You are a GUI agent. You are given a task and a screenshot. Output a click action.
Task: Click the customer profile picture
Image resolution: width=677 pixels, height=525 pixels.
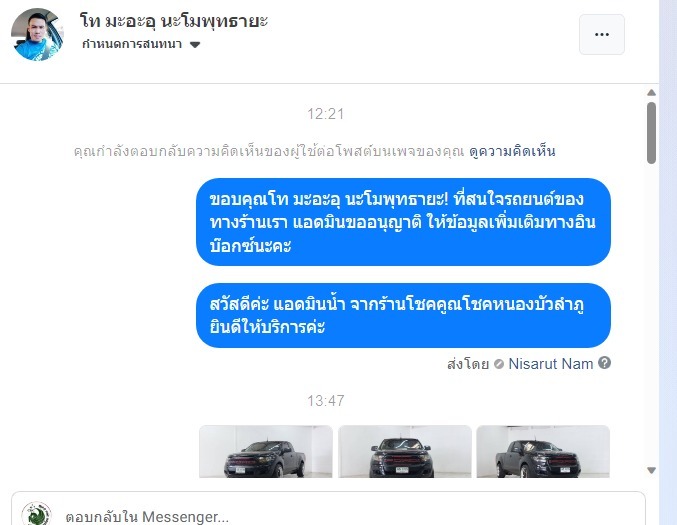pos(37,35)
